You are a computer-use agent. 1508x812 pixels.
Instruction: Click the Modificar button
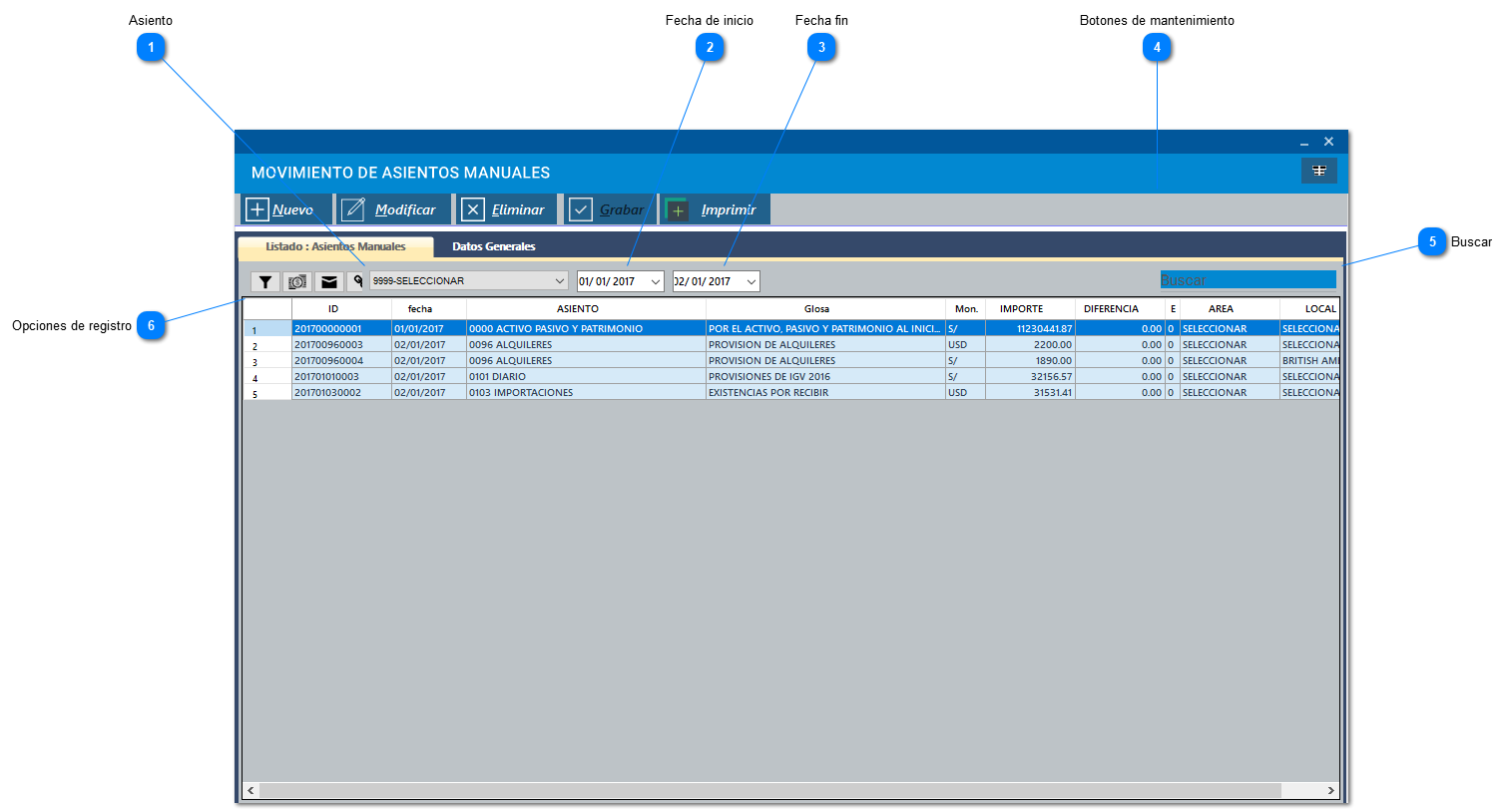pyautogui.click(x=392, y=209)
